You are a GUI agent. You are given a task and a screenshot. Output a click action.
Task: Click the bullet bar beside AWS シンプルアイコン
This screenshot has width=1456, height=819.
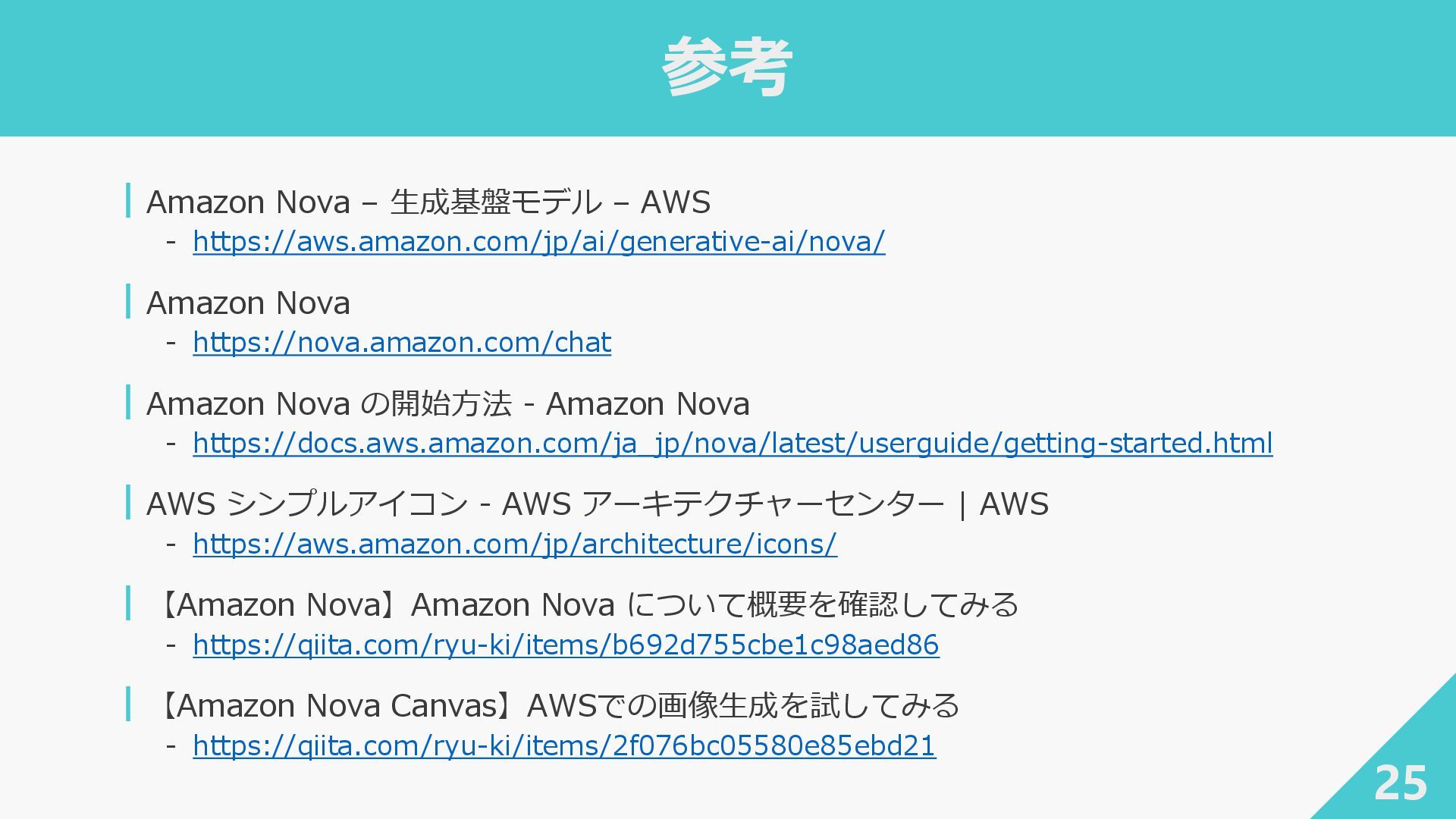[128, 503]
